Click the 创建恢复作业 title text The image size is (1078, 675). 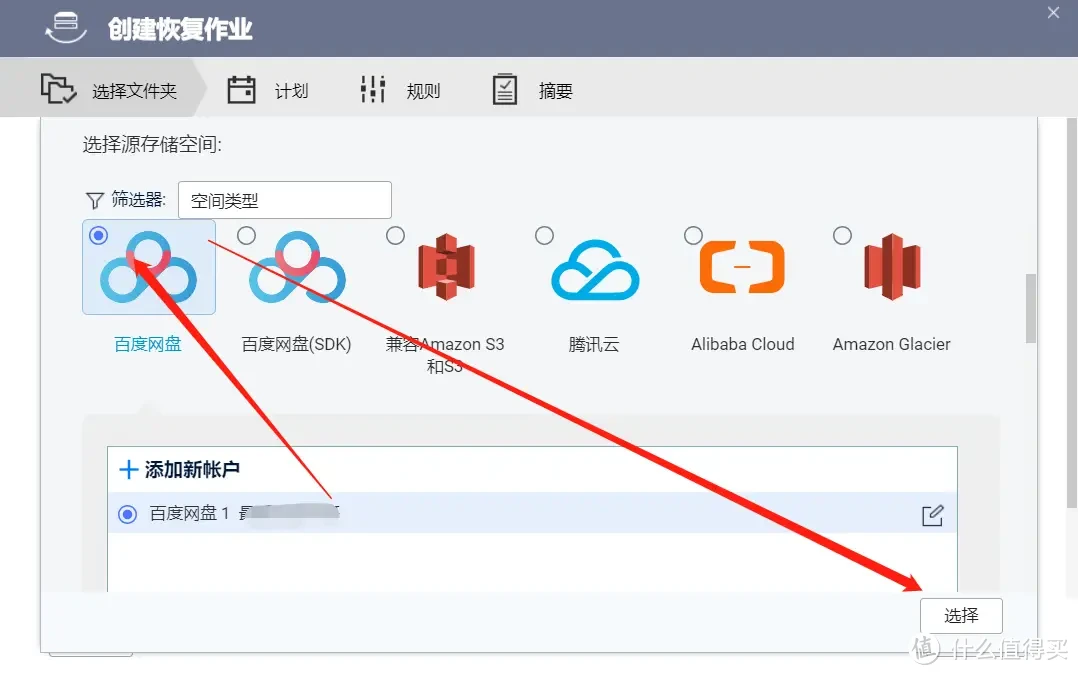180,29
